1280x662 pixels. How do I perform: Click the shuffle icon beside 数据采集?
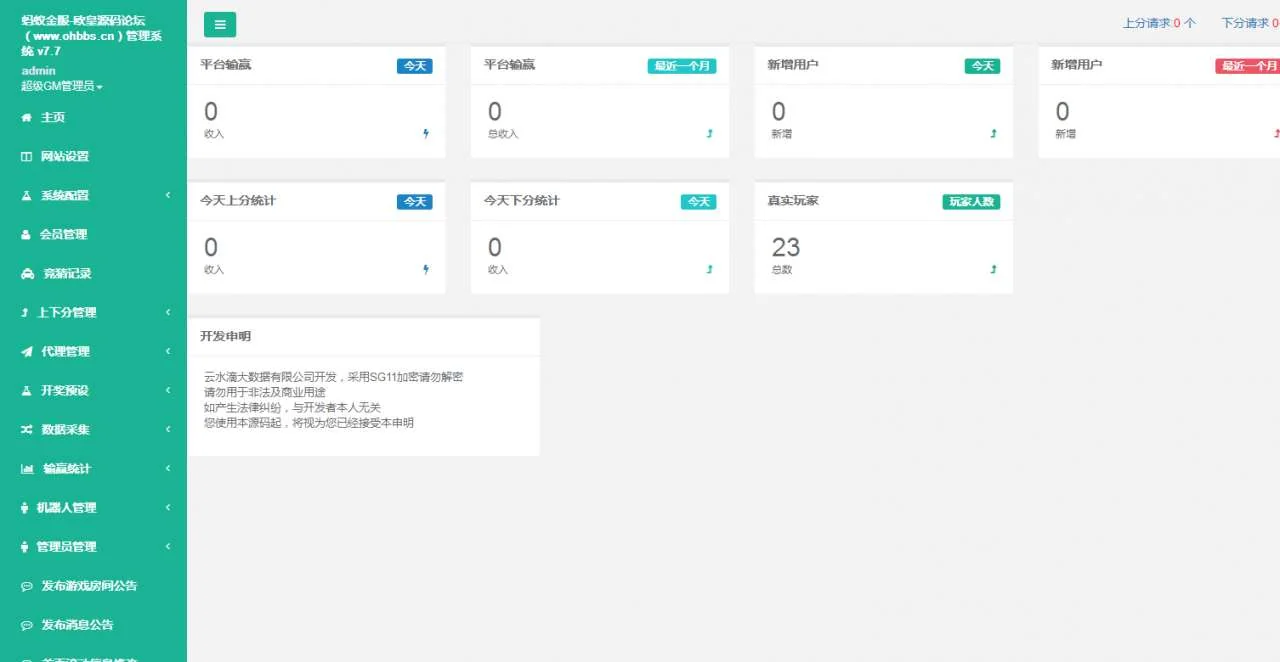(x=26, y=430)
